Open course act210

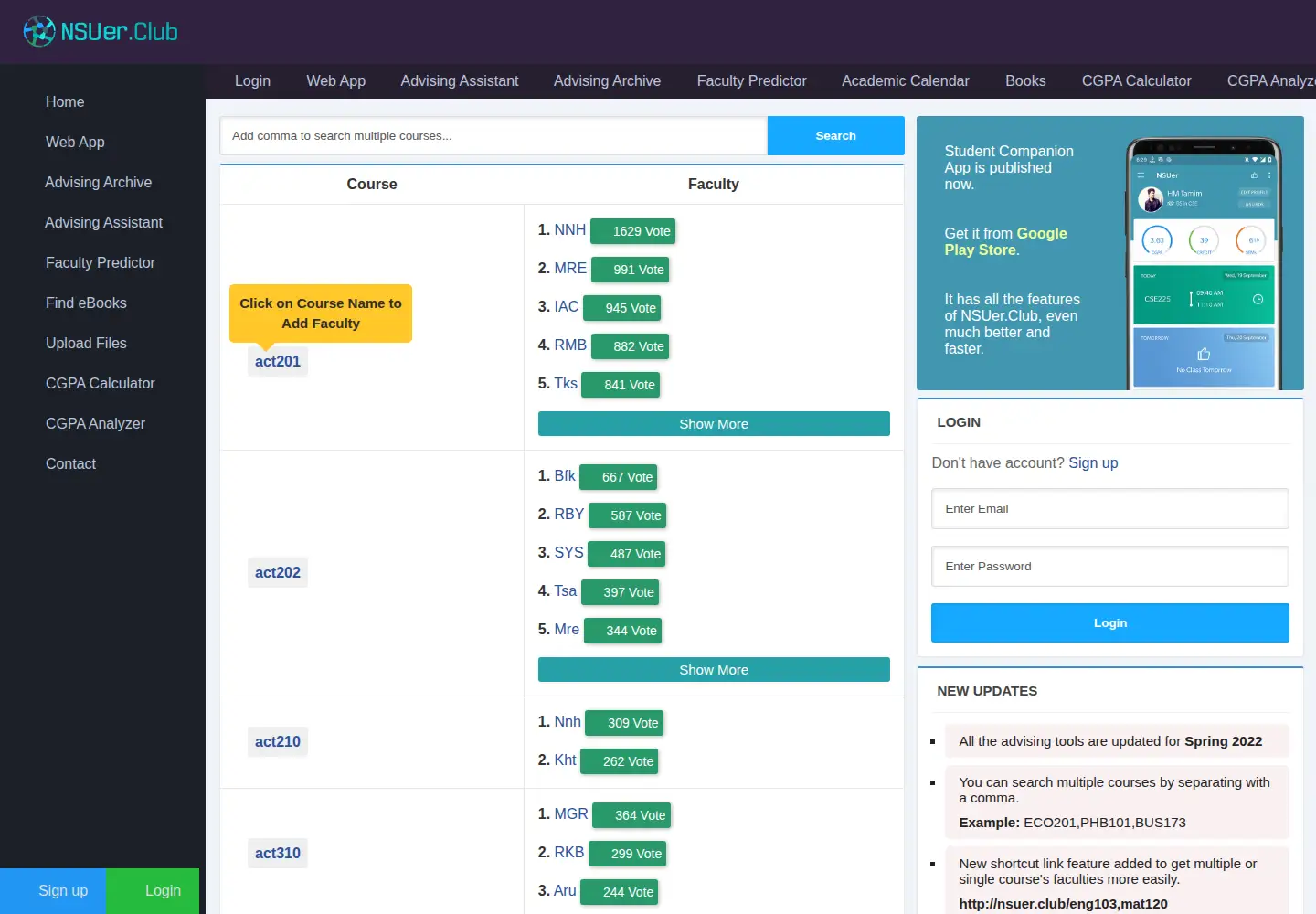click(278, 741)
